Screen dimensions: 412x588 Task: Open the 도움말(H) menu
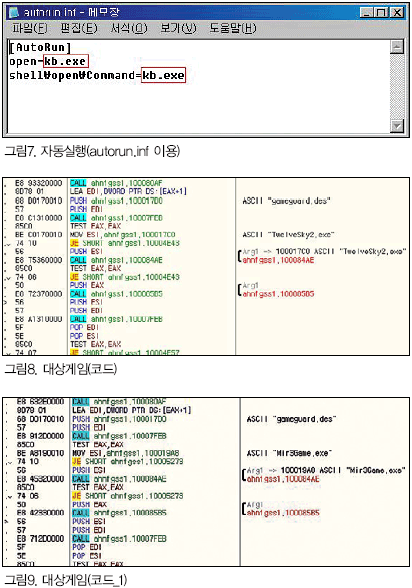point(233,28)
